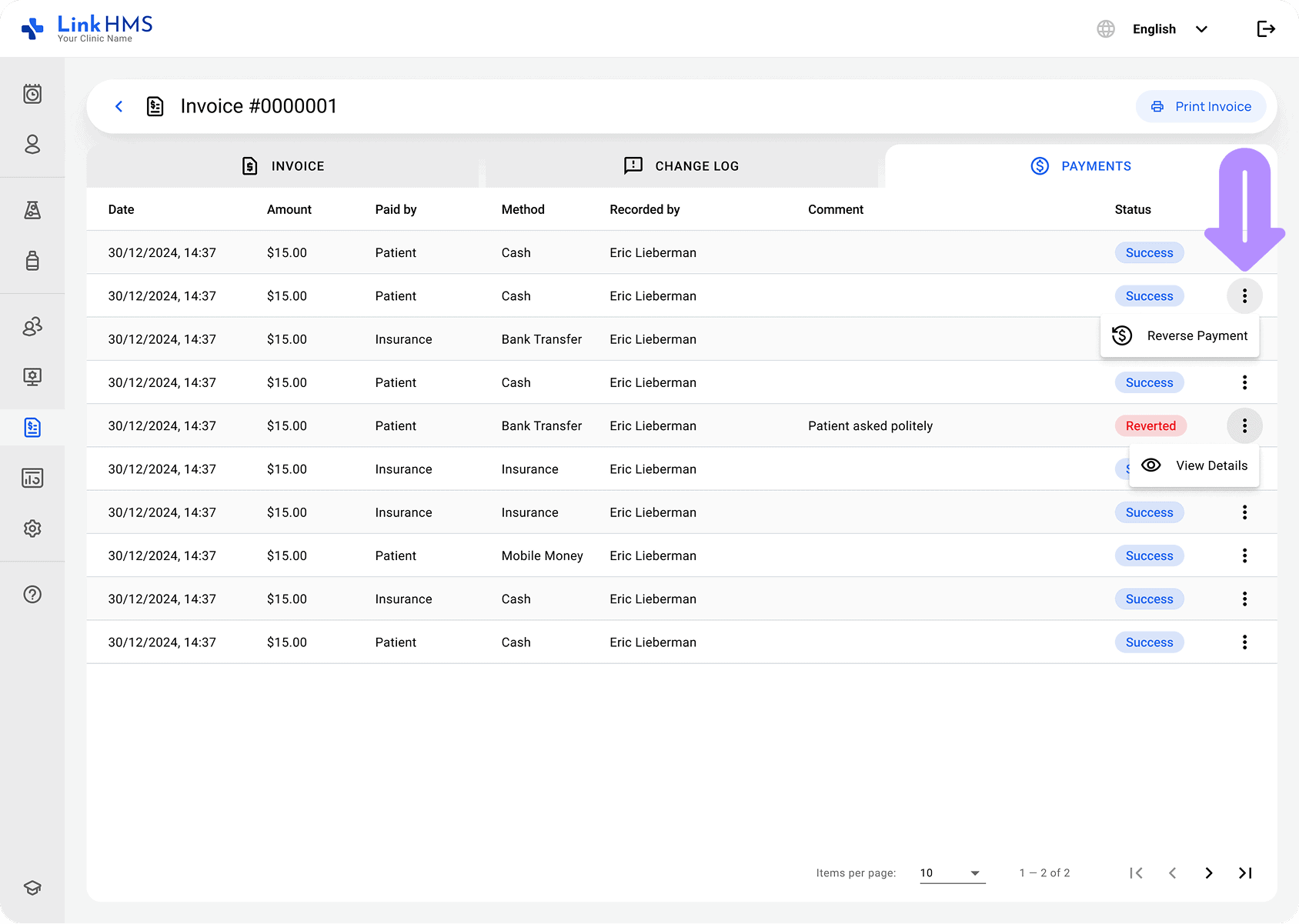Click the Print Invoice button
This screenshot has width=1299, height=924.
click(1200, 106)
